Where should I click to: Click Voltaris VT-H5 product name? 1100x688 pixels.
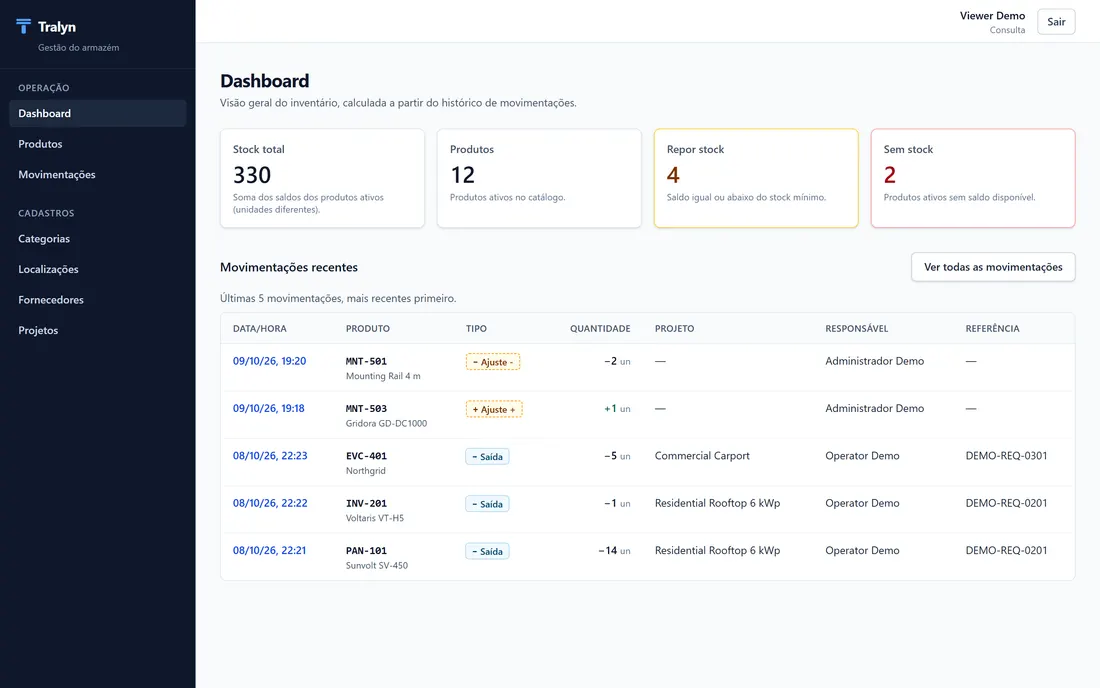coord(375,518)
